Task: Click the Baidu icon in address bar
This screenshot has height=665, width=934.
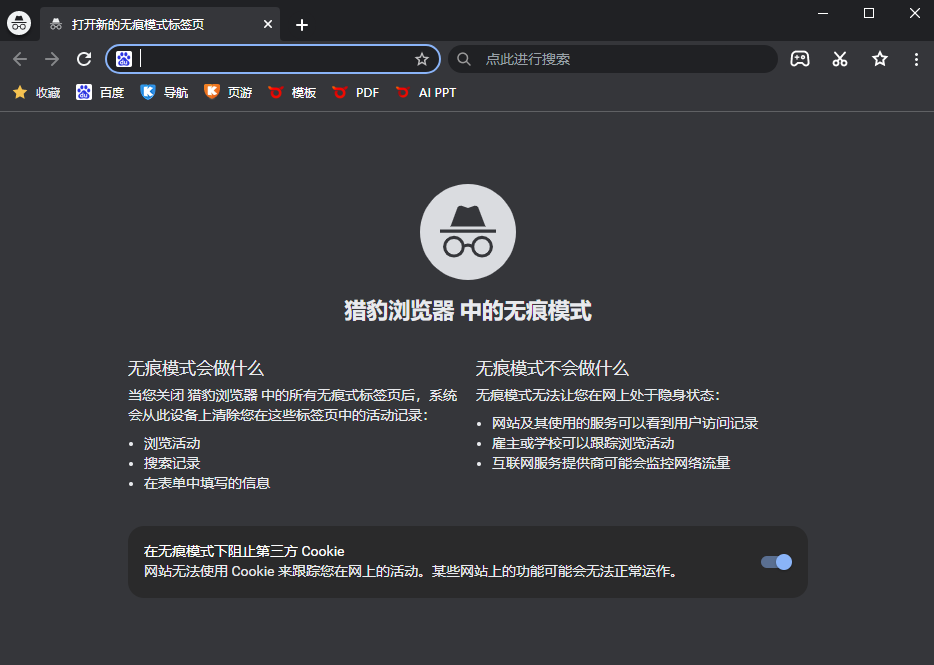Action: pyautogui.click(x=124, y=59)
